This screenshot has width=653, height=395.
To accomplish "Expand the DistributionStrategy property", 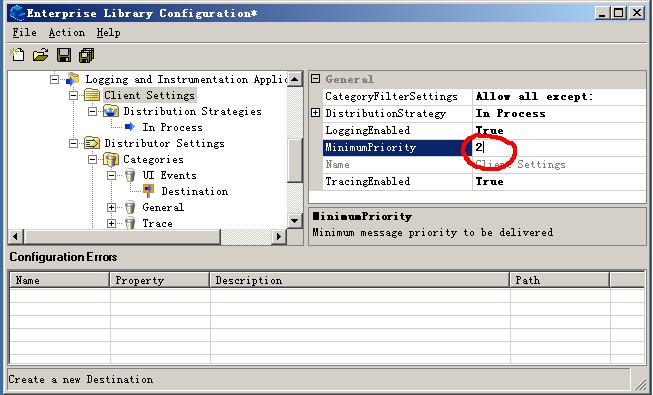I will click(x=316, y=112).
